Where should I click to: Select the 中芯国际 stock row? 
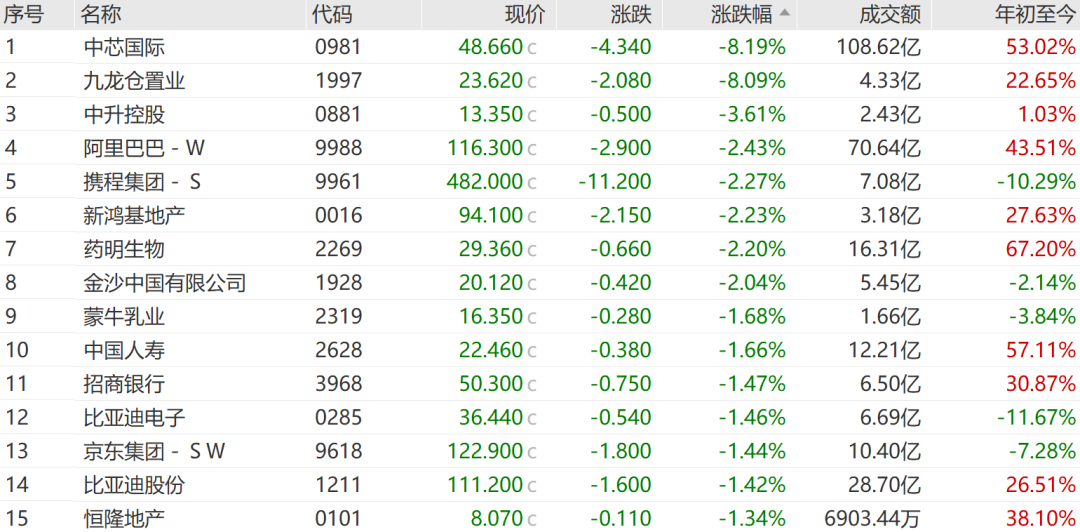540,47
